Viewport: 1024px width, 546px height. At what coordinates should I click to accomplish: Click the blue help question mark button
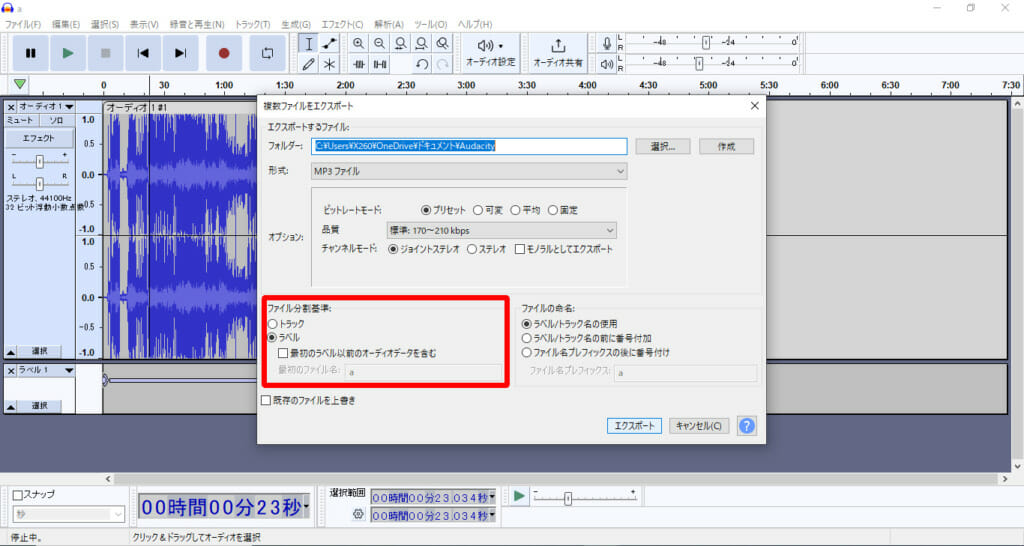(x=746, y=426)
